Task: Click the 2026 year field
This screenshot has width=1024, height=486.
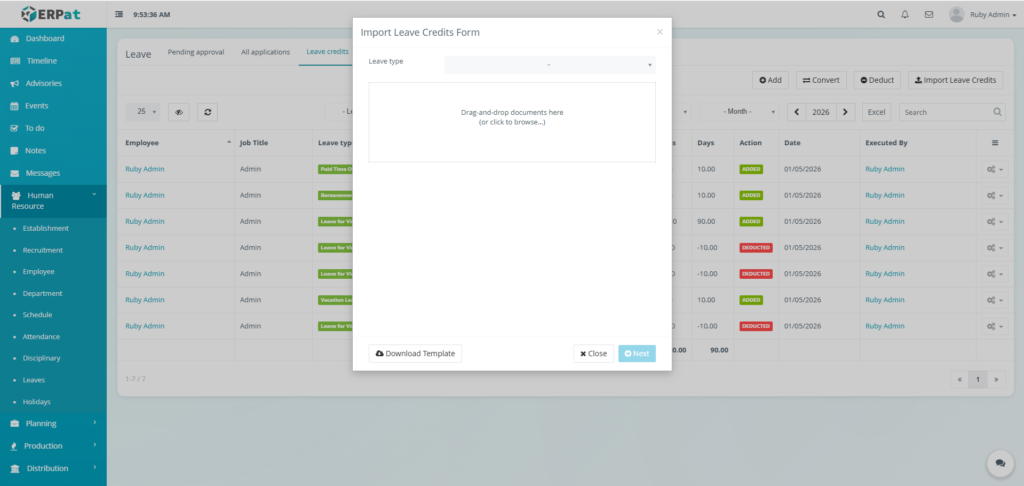Action: [x=821, y=112]
